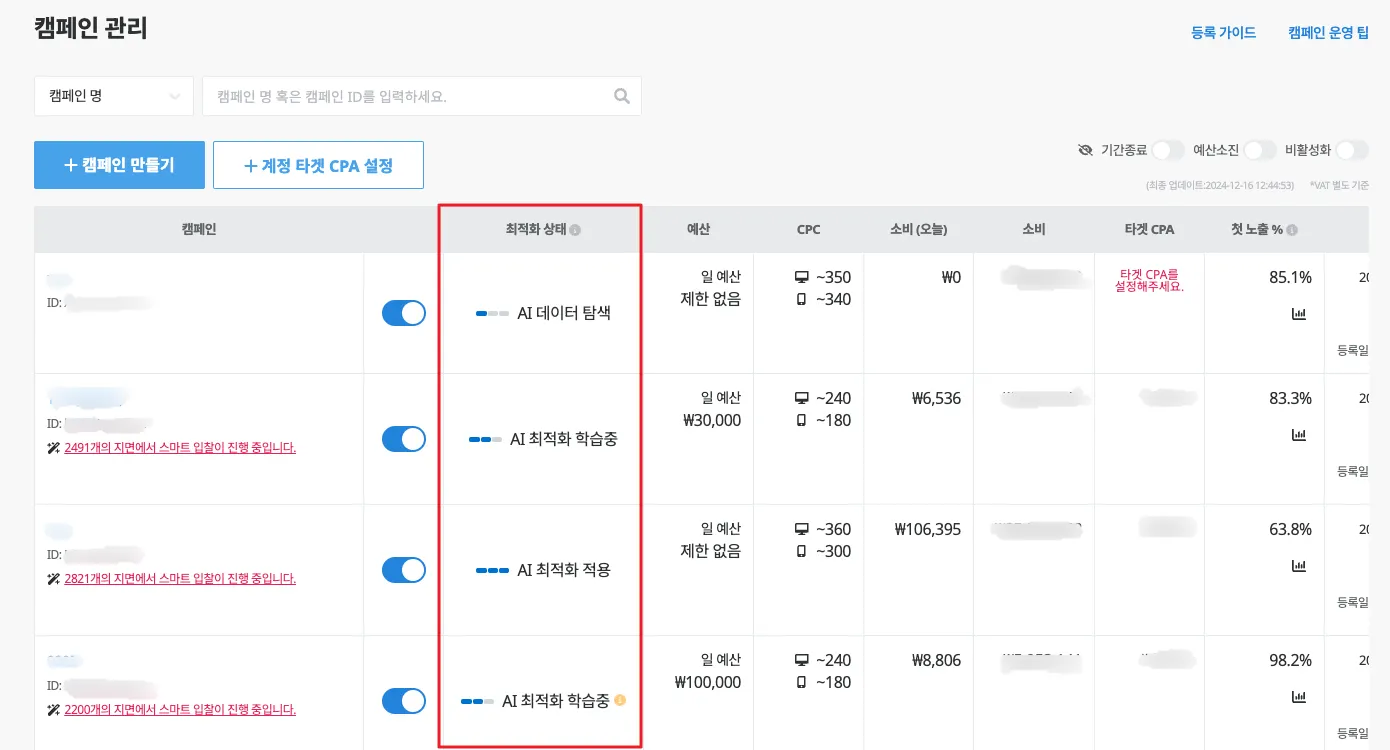Open bar chart icon under 63.8%
The width and height of the screenshot is (1390, 750).
(x=1299, y=566)
